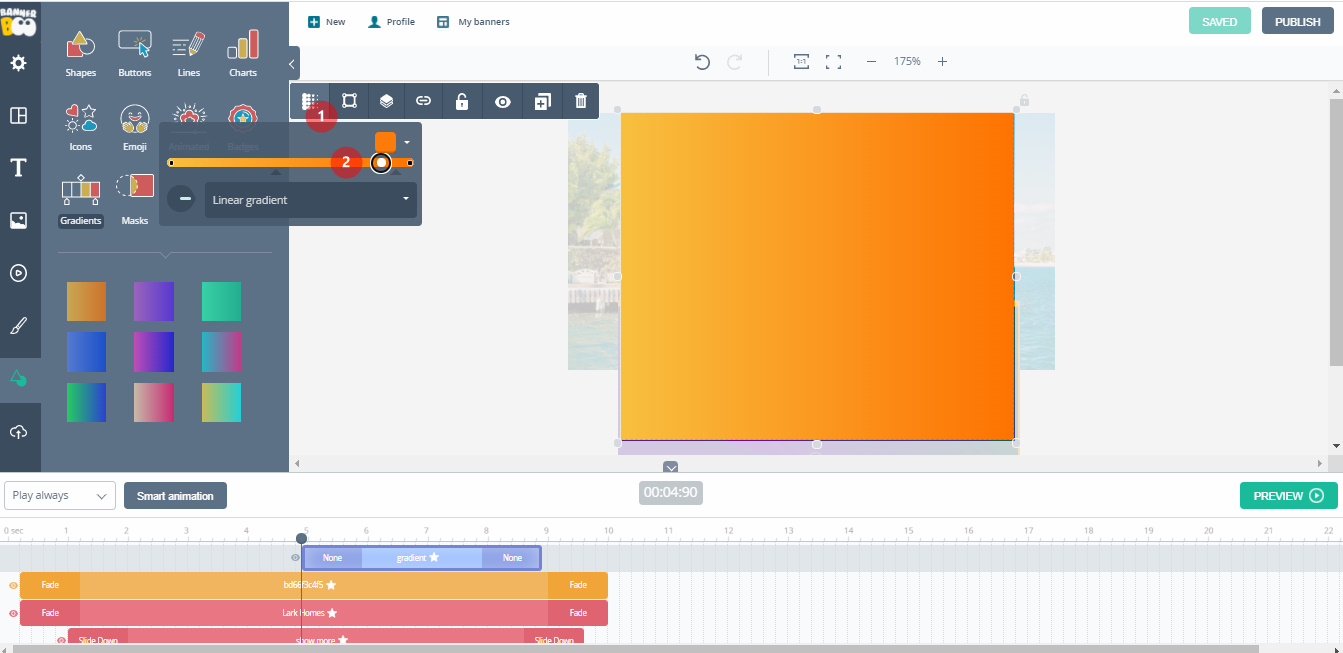This screenshot has height=653, width=1343.
Task: Toggle gradient layer visibility in timeline
Action: point(295,558)
